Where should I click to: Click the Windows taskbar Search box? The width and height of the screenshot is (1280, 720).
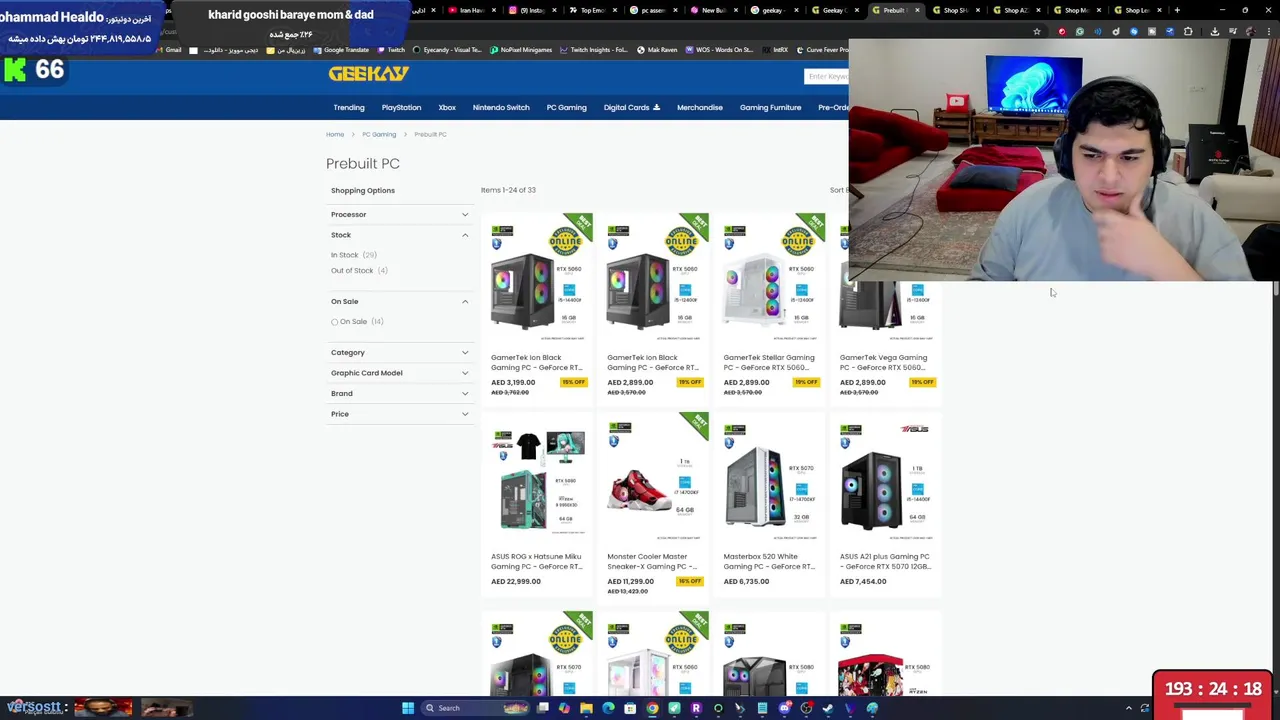pos(474,708)
